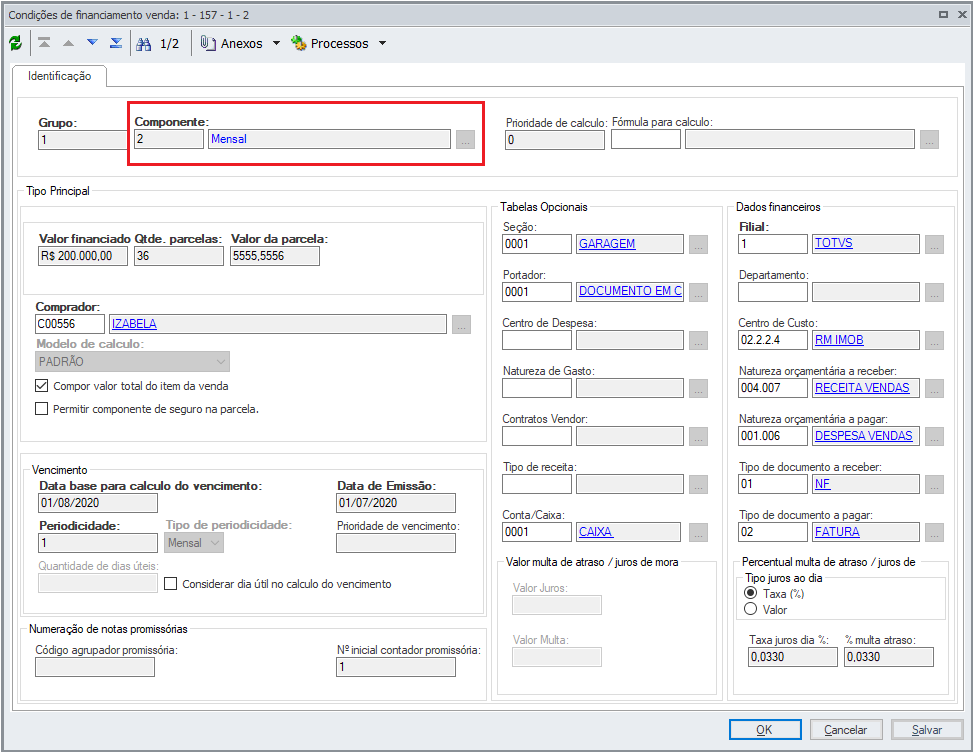Click the green refresh icon
The width and height of the screenshot is (973, 752).
(x=16, y=43)
